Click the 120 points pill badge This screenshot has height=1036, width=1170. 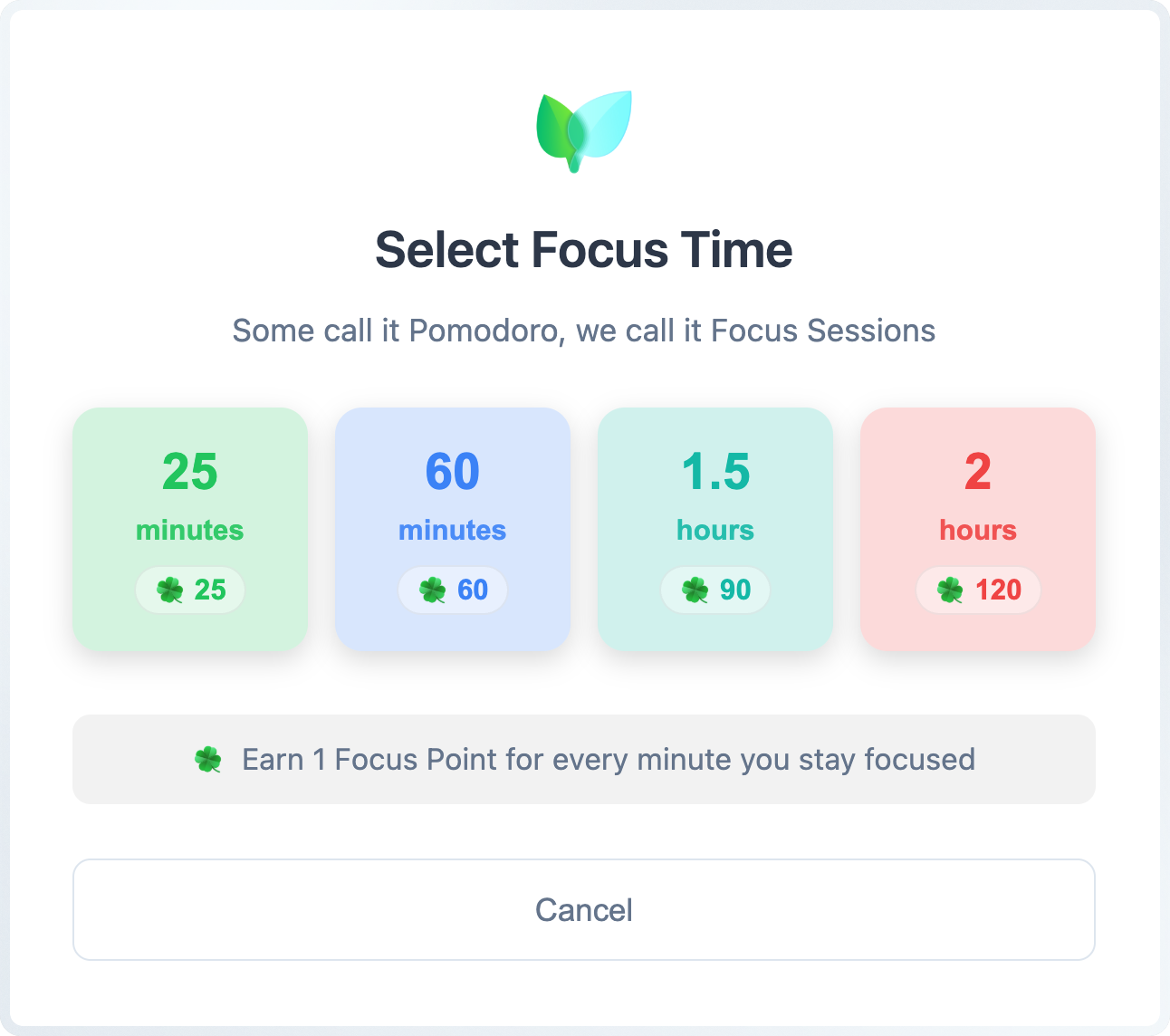tap(978, 590)
